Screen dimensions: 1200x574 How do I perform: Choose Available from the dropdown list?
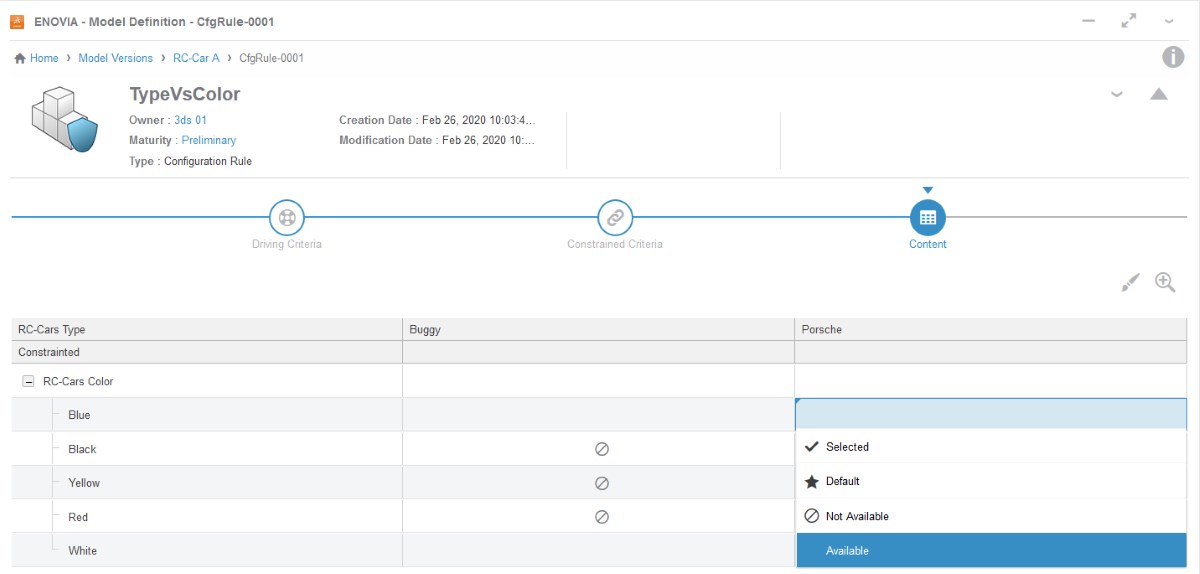991,551
